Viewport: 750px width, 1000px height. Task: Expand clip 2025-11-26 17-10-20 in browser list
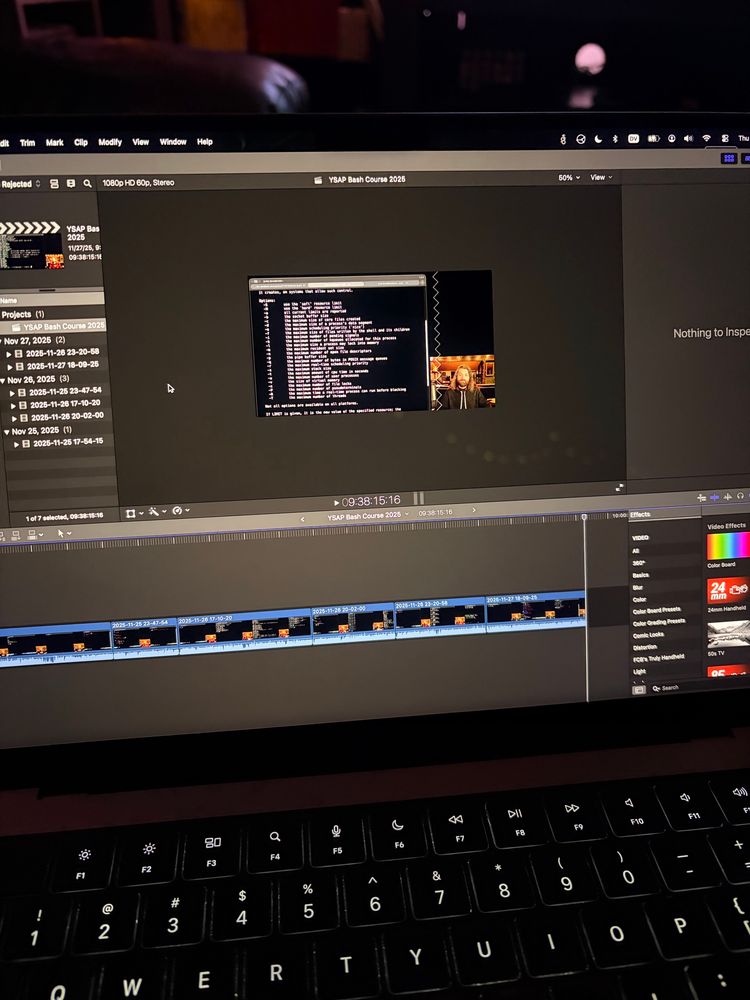(x=13, y=406)
